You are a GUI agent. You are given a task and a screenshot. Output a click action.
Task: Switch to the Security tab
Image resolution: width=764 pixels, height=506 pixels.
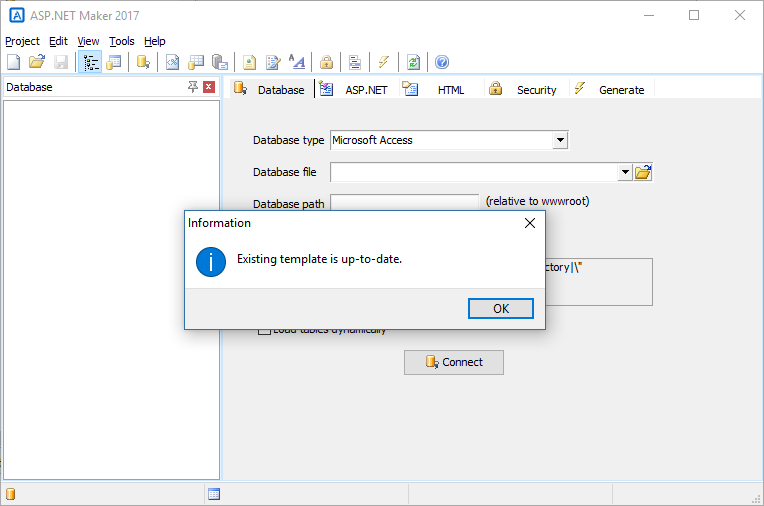[x=527, y=89]
